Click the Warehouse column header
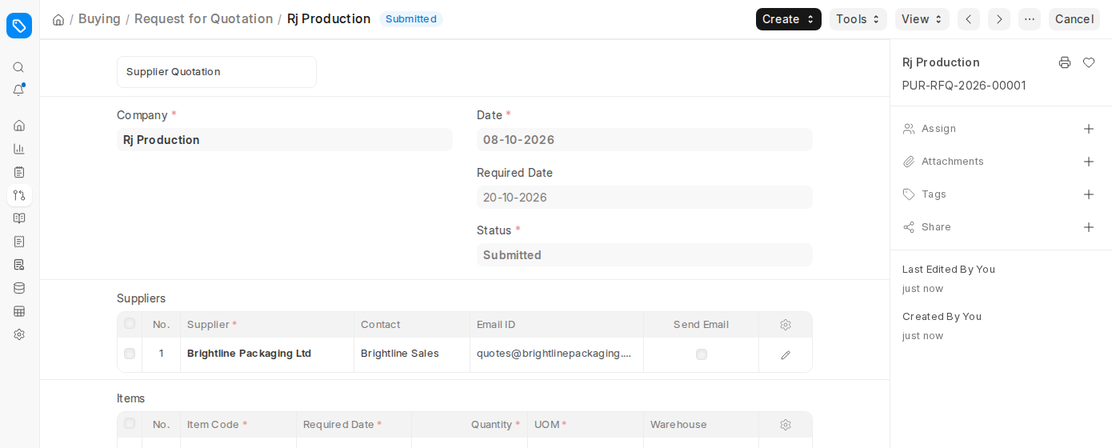Image resolution: width=1120 pixels, height=448 pixels. point(701,424)
